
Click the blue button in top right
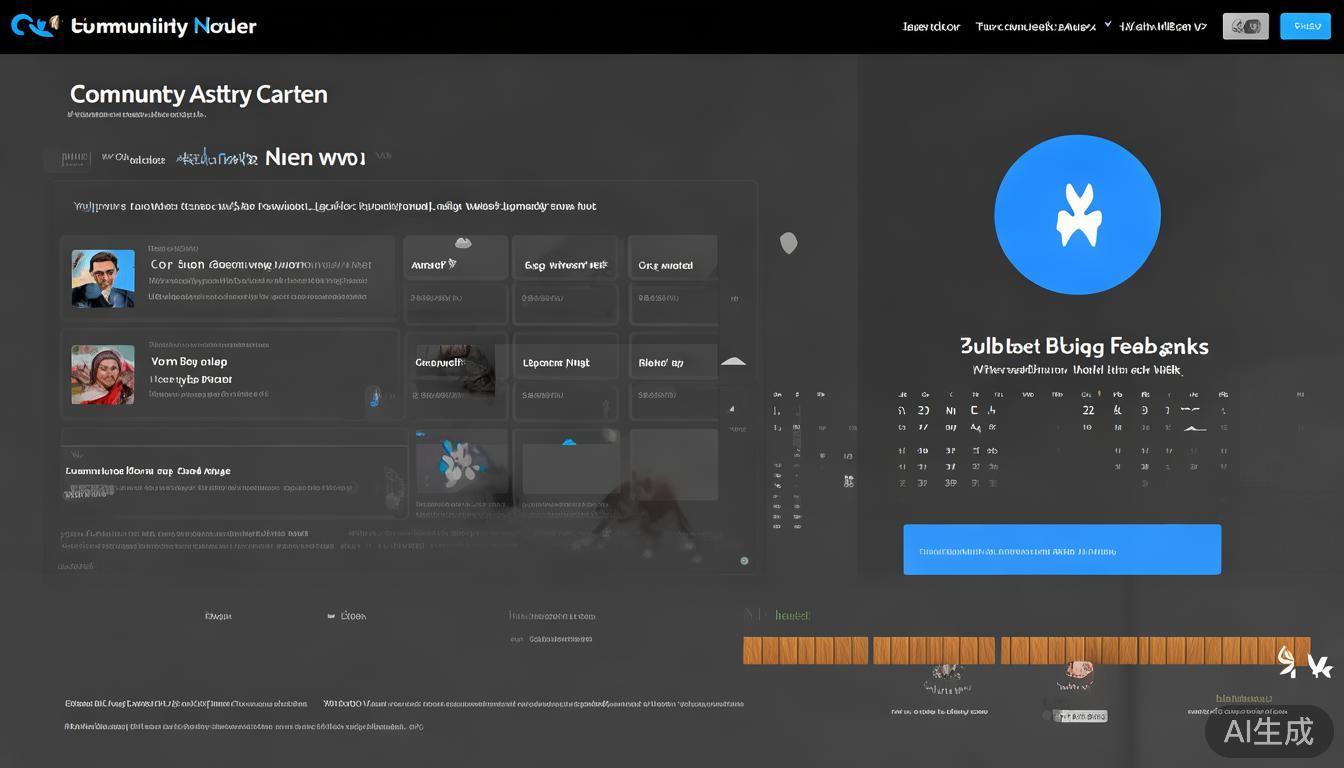[1305, 27]
